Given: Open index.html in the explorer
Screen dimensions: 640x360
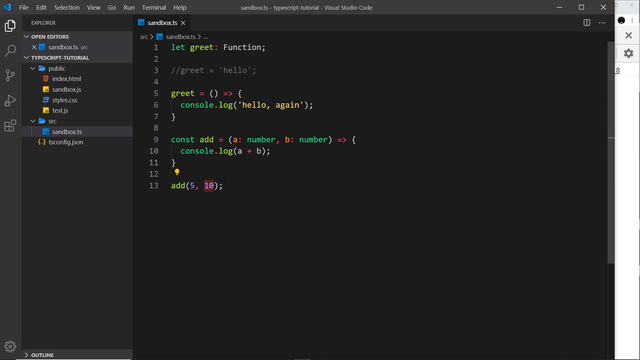Looking at the screenshot, I should coord(67,79).
